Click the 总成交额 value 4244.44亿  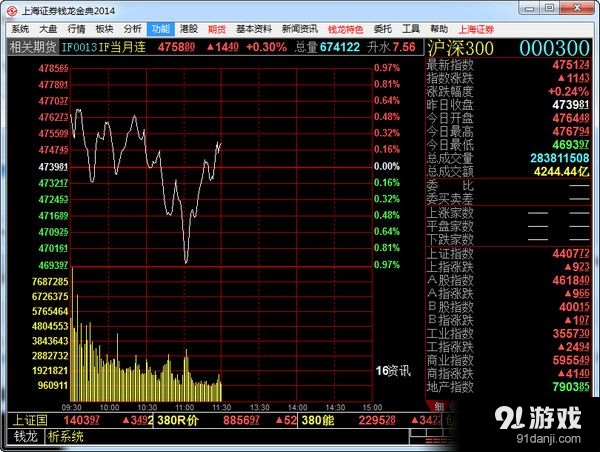(x=562, y=171)
